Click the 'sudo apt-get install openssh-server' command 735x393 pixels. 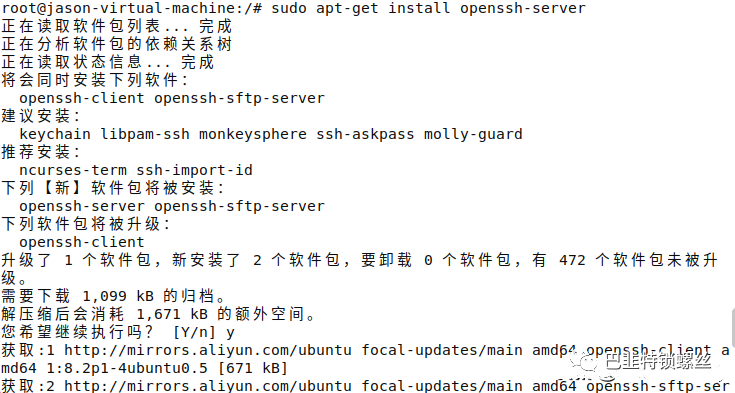click(428, 8)
